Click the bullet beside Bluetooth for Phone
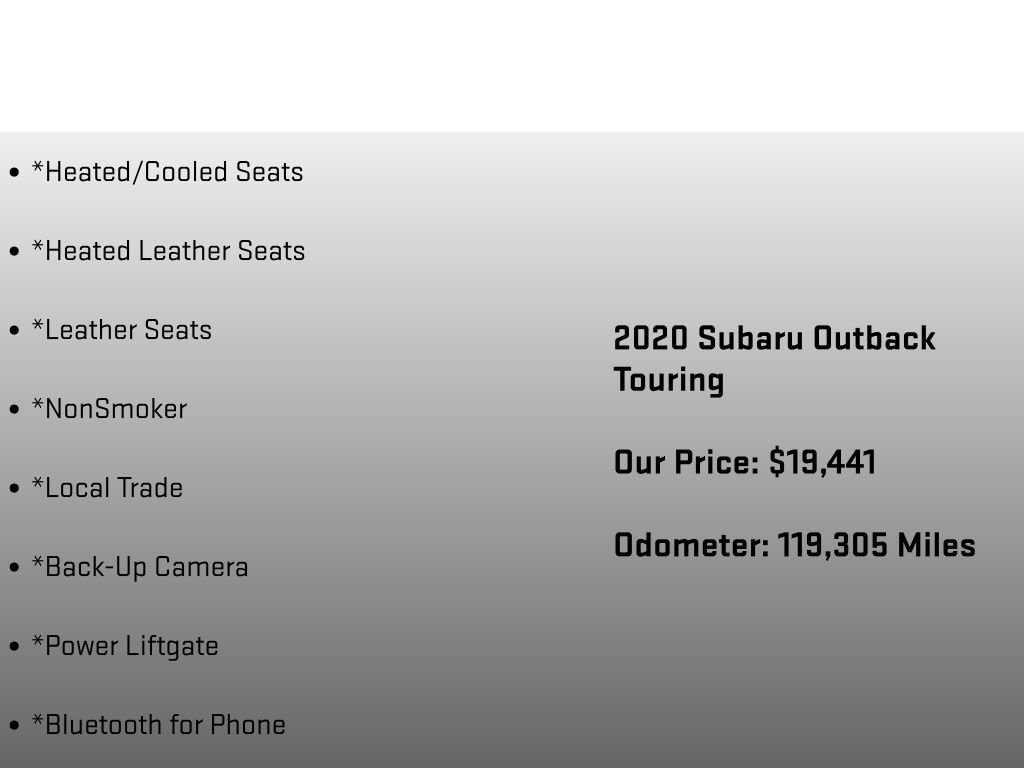The height and width of the screenshot is (768, 1024). (x=14, y=726)
